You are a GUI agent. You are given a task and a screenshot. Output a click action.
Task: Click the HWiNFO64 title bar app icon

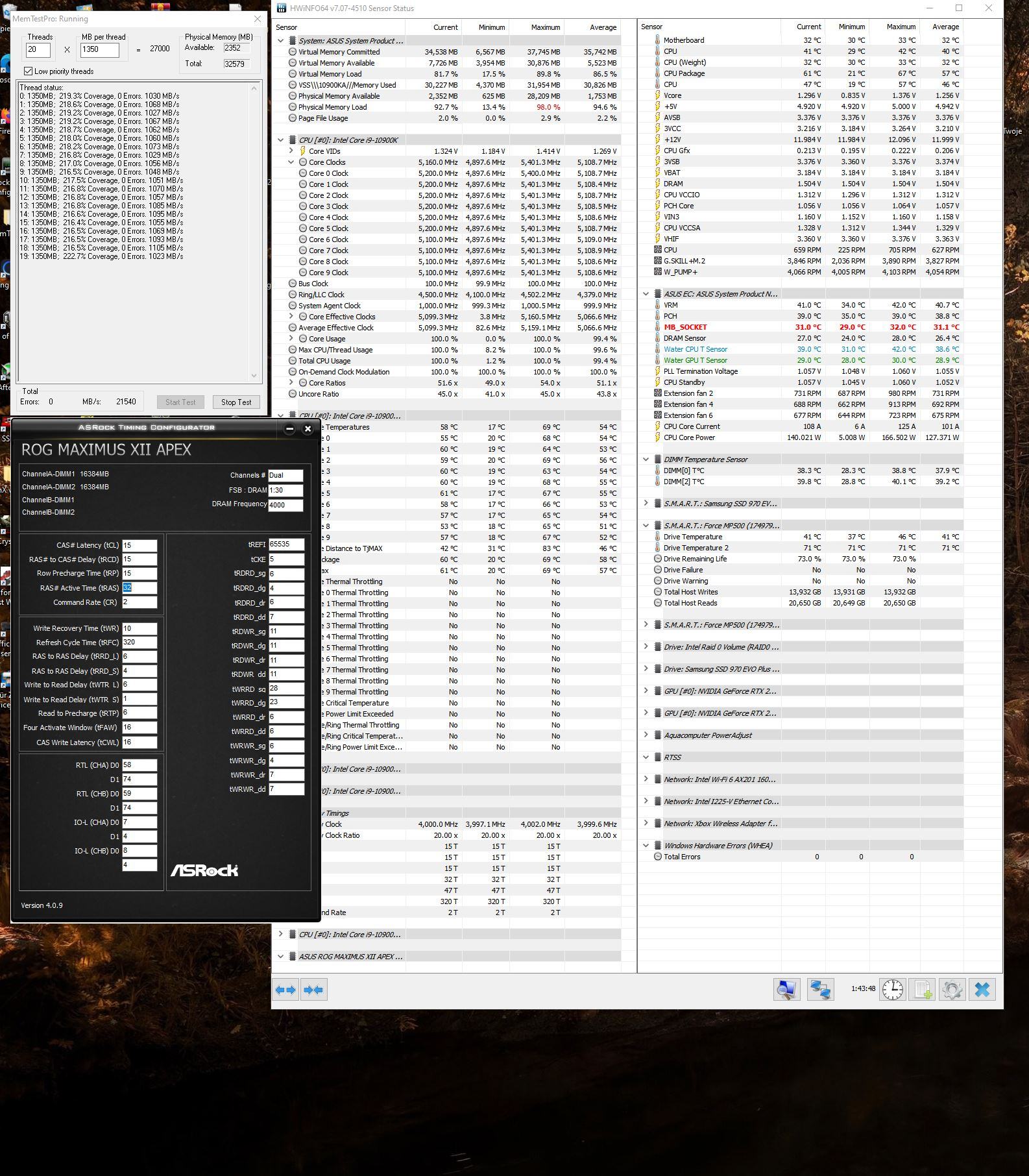280,8
